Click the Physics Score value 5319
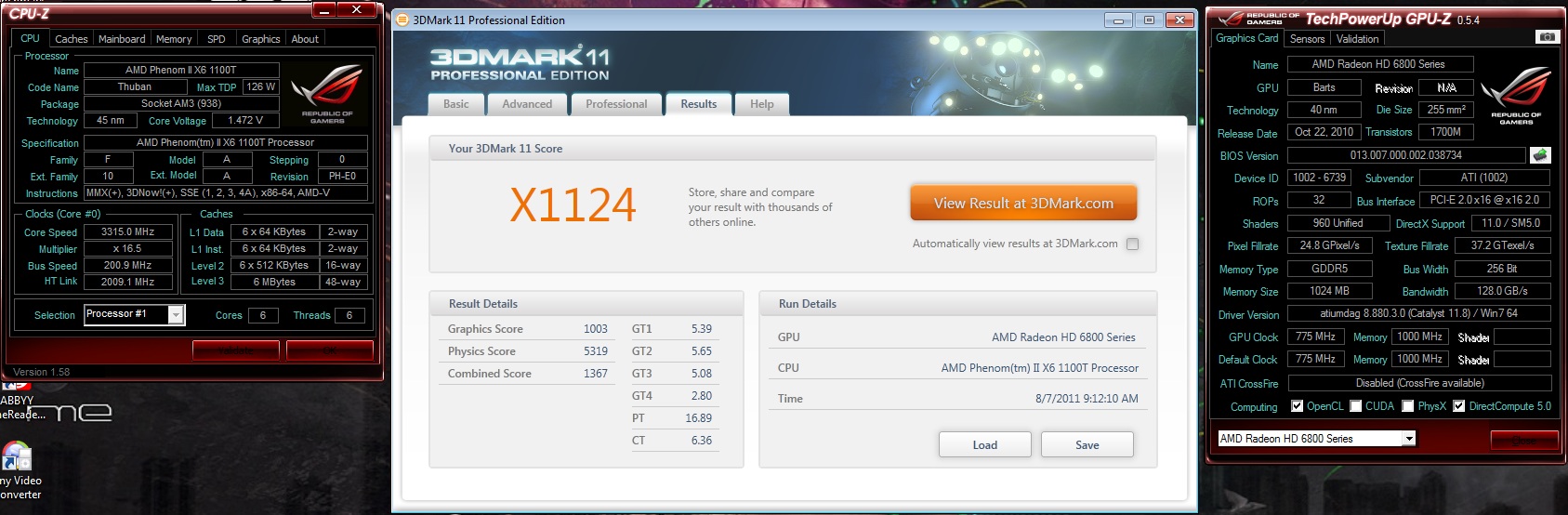 click(596, 351)
